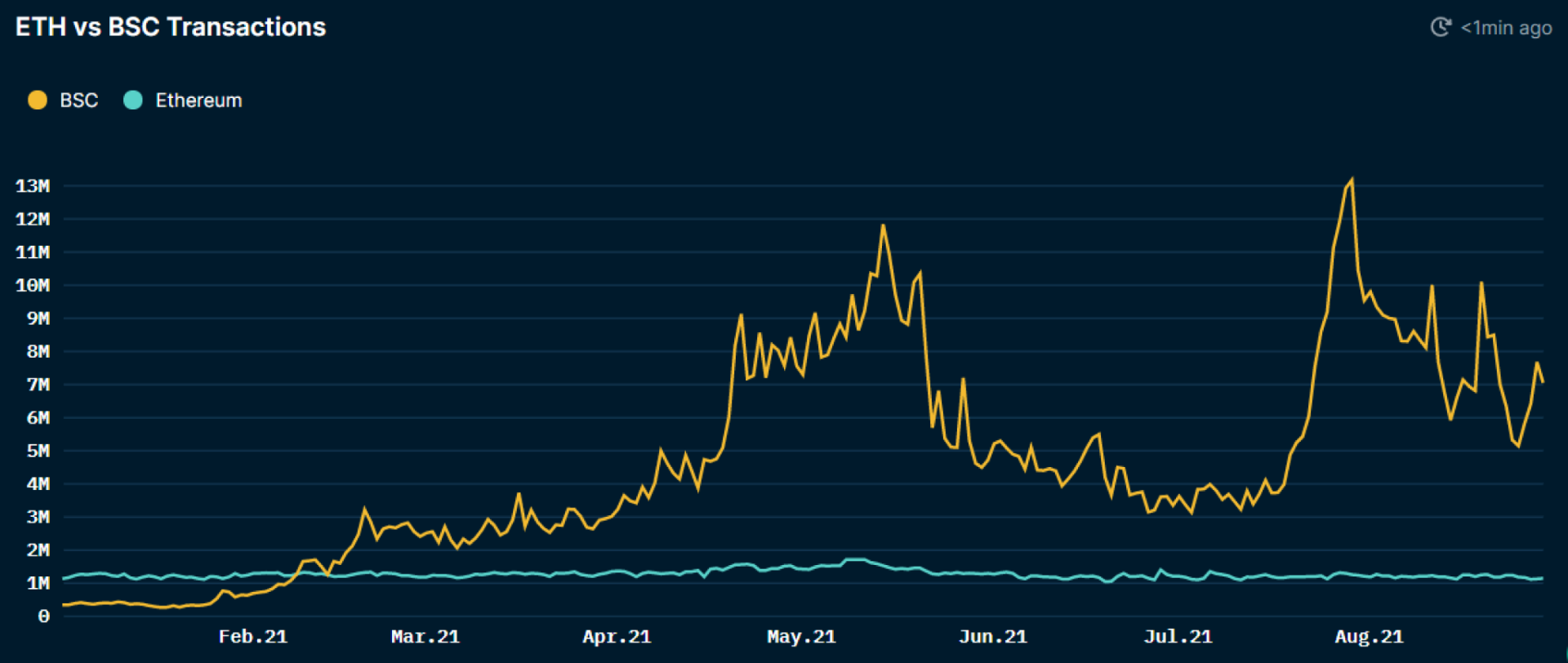
Task: Select the Feb.21 axis label
Action: coord(253,637)
